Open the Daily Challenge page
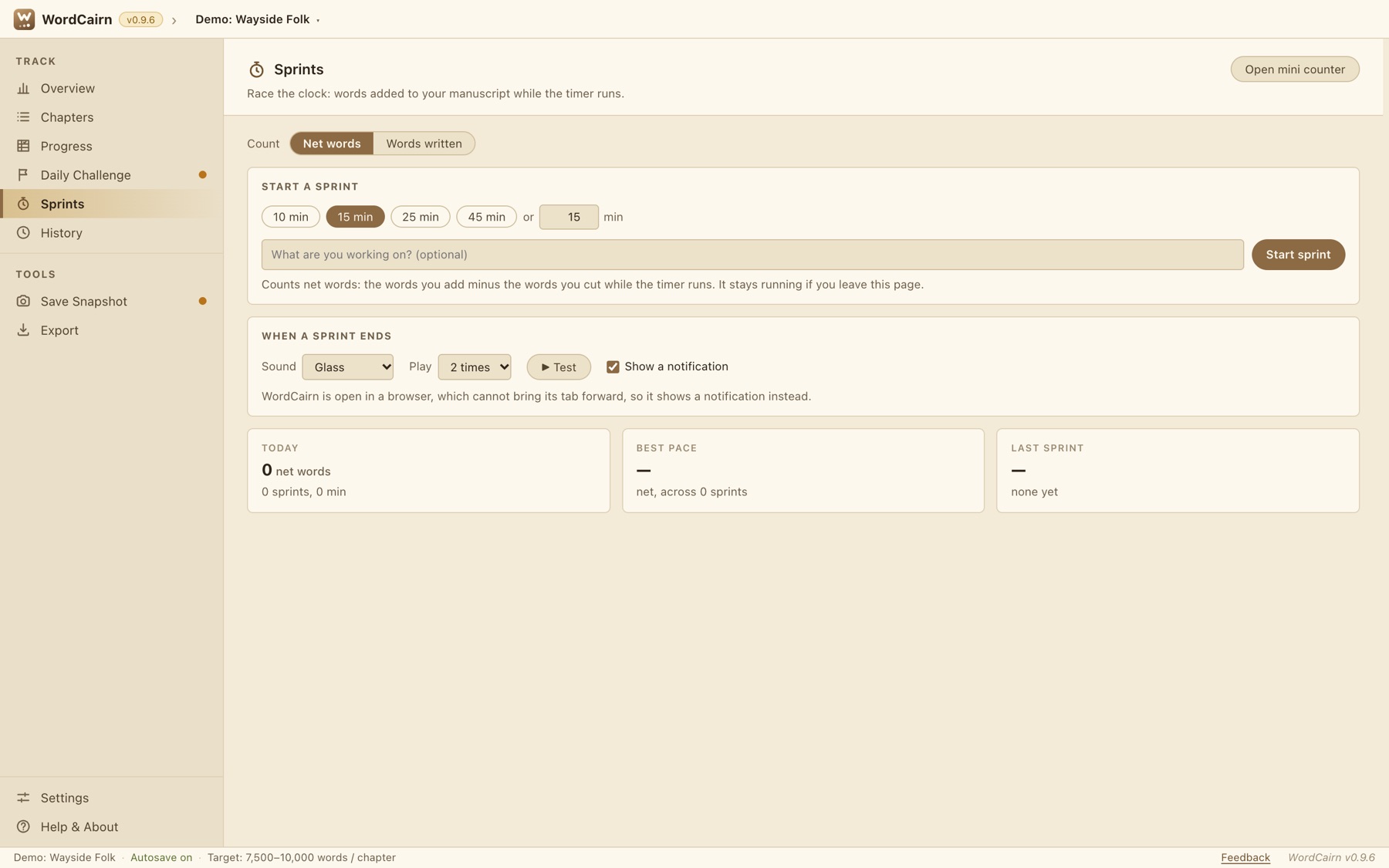The width and height of the screenshot is (1389, 868). click(x=112, y=175)
